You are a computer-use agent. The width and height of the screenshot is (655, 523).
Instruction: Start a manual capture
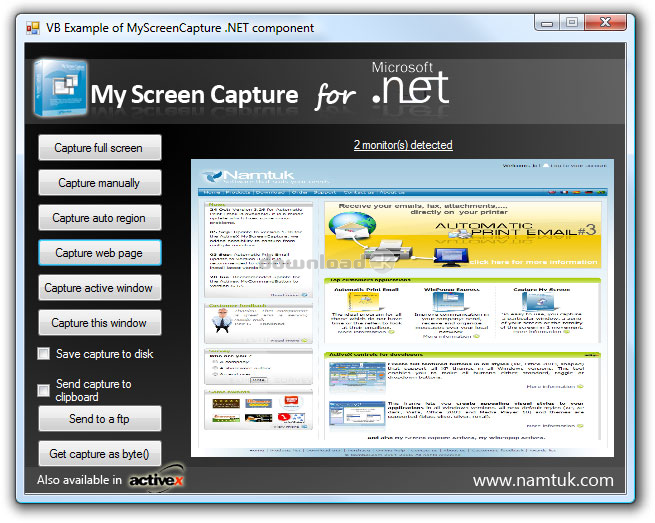click(99, 183)
